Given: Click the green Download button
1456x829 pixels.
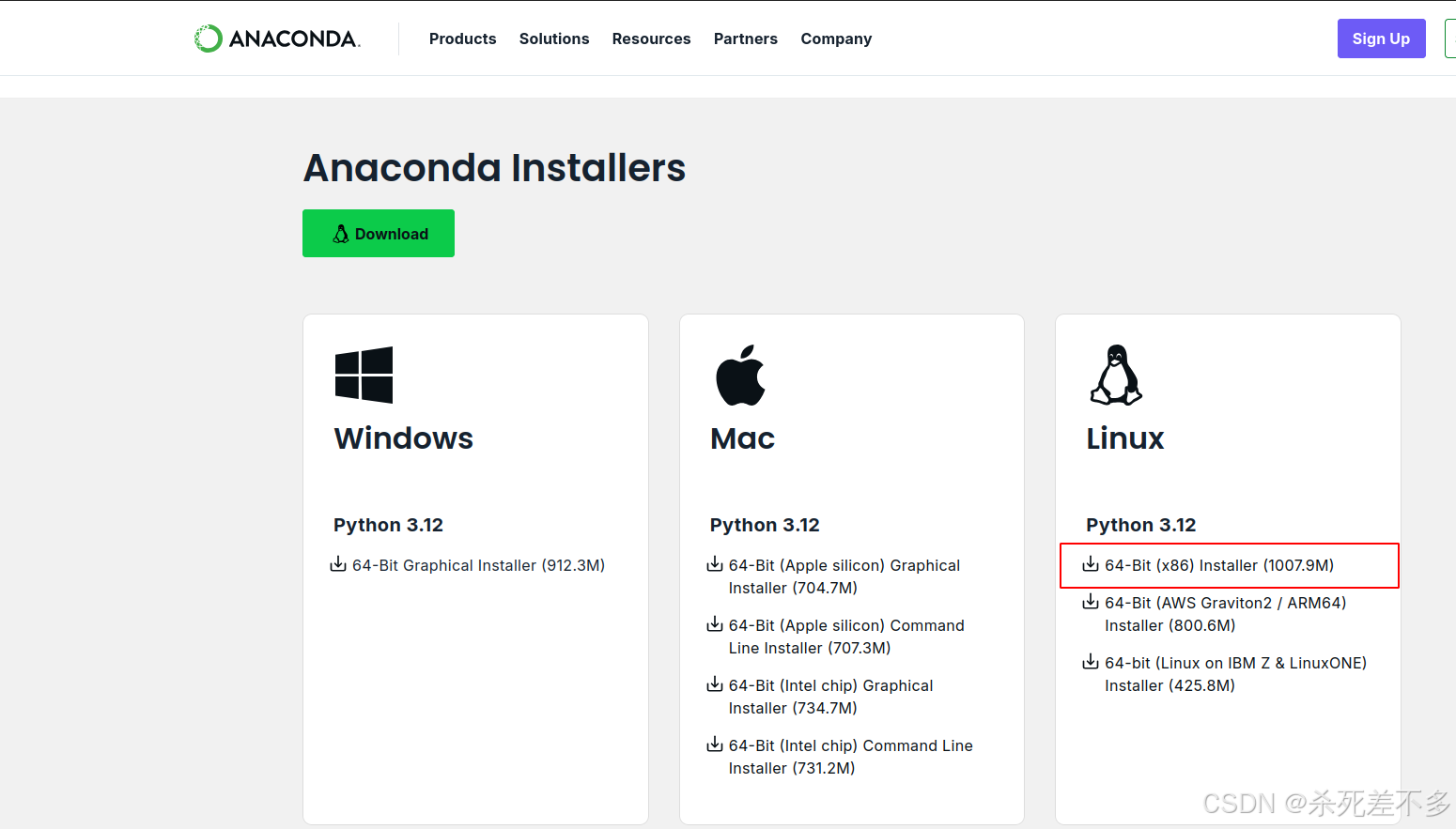Looking at the screenshot, I should pyautogui.click(x=379, y=233).
